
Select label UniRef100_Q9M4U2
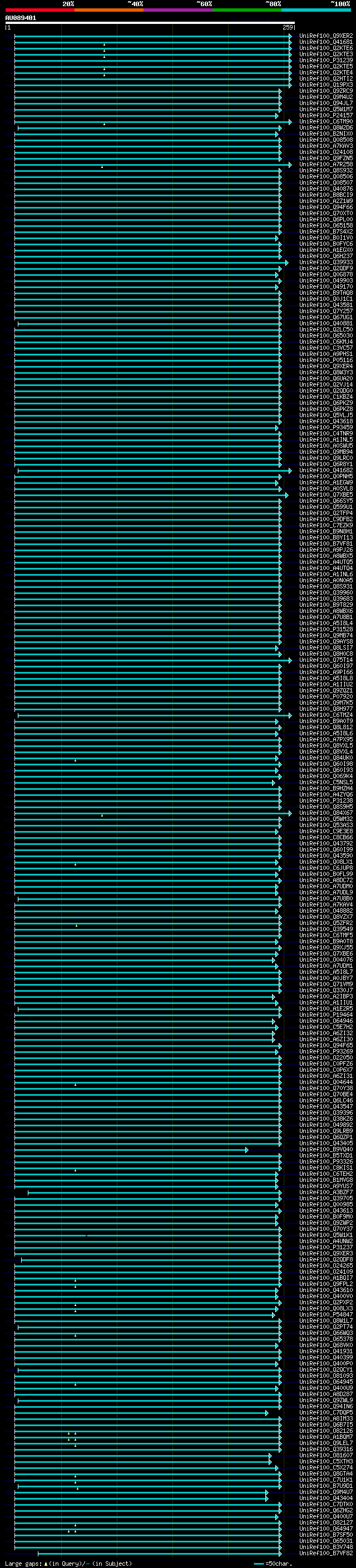coord(326,97)
